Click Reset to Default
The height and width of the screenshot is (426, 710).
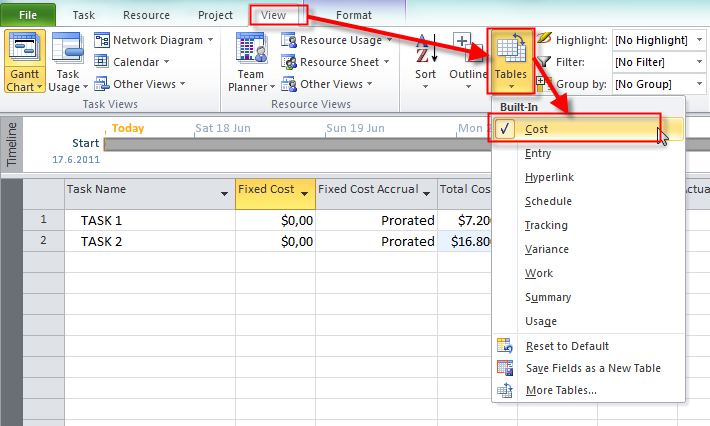pos(567,346)
